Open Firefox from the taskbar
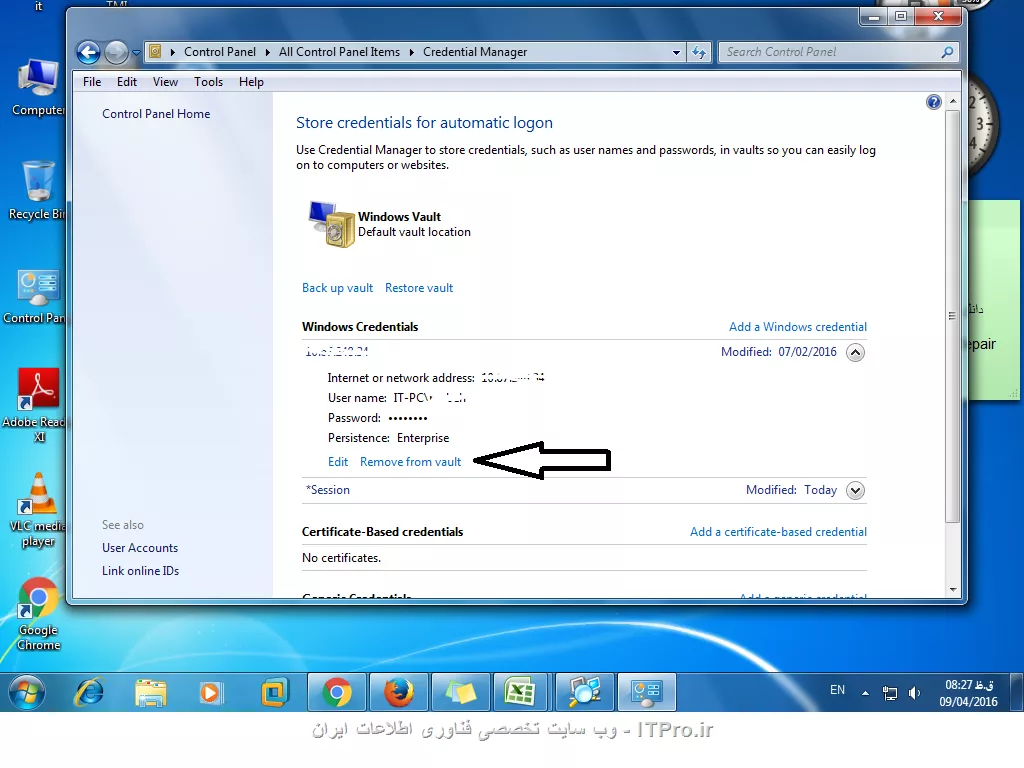The image size is (1024, 768). [398, 692]
